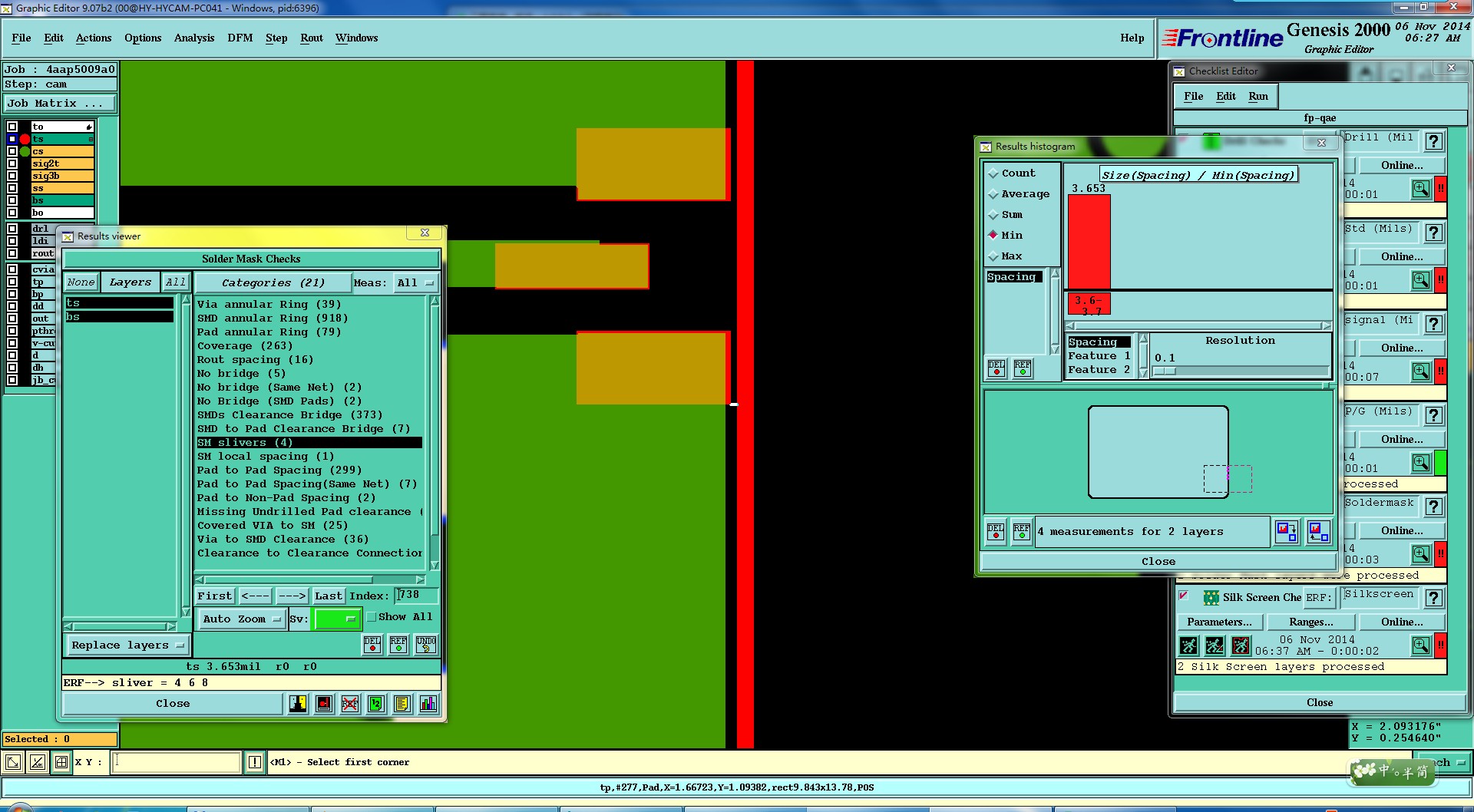1474x812 pixels.
Task: Open DFM menu
Action: 240,38
